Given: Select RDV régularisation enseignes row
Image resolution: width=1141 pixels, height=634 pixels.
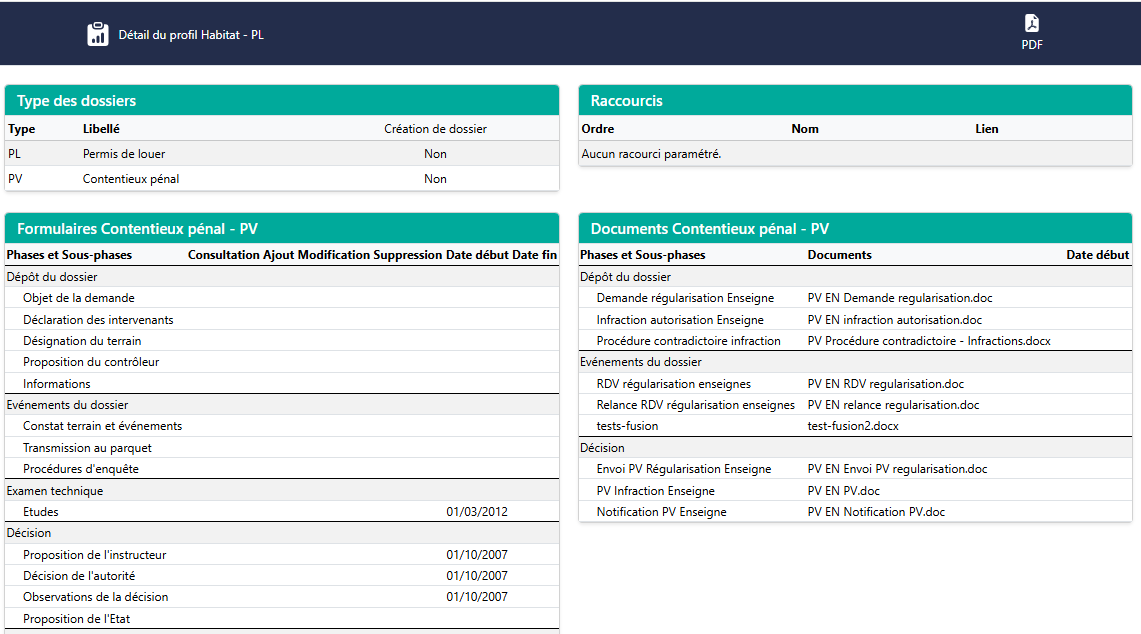Looking at the screenshot, I should tap(673, 384).
